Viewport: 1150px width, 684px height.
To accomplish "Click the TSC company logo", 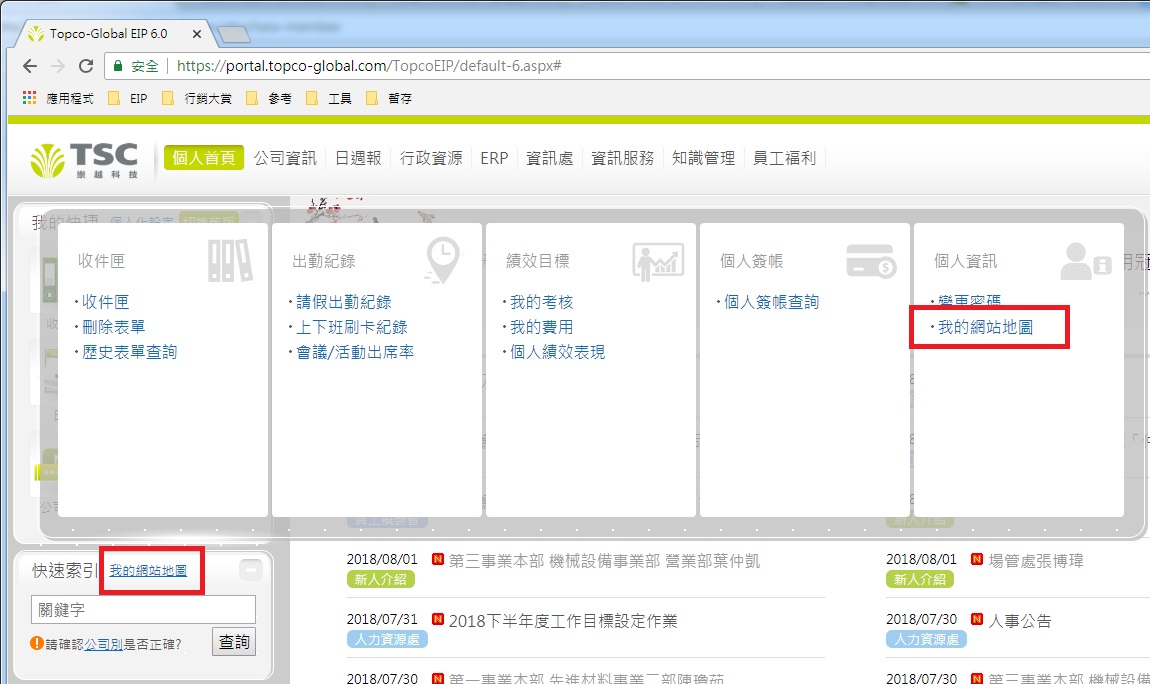I will [x=84, y=159].
